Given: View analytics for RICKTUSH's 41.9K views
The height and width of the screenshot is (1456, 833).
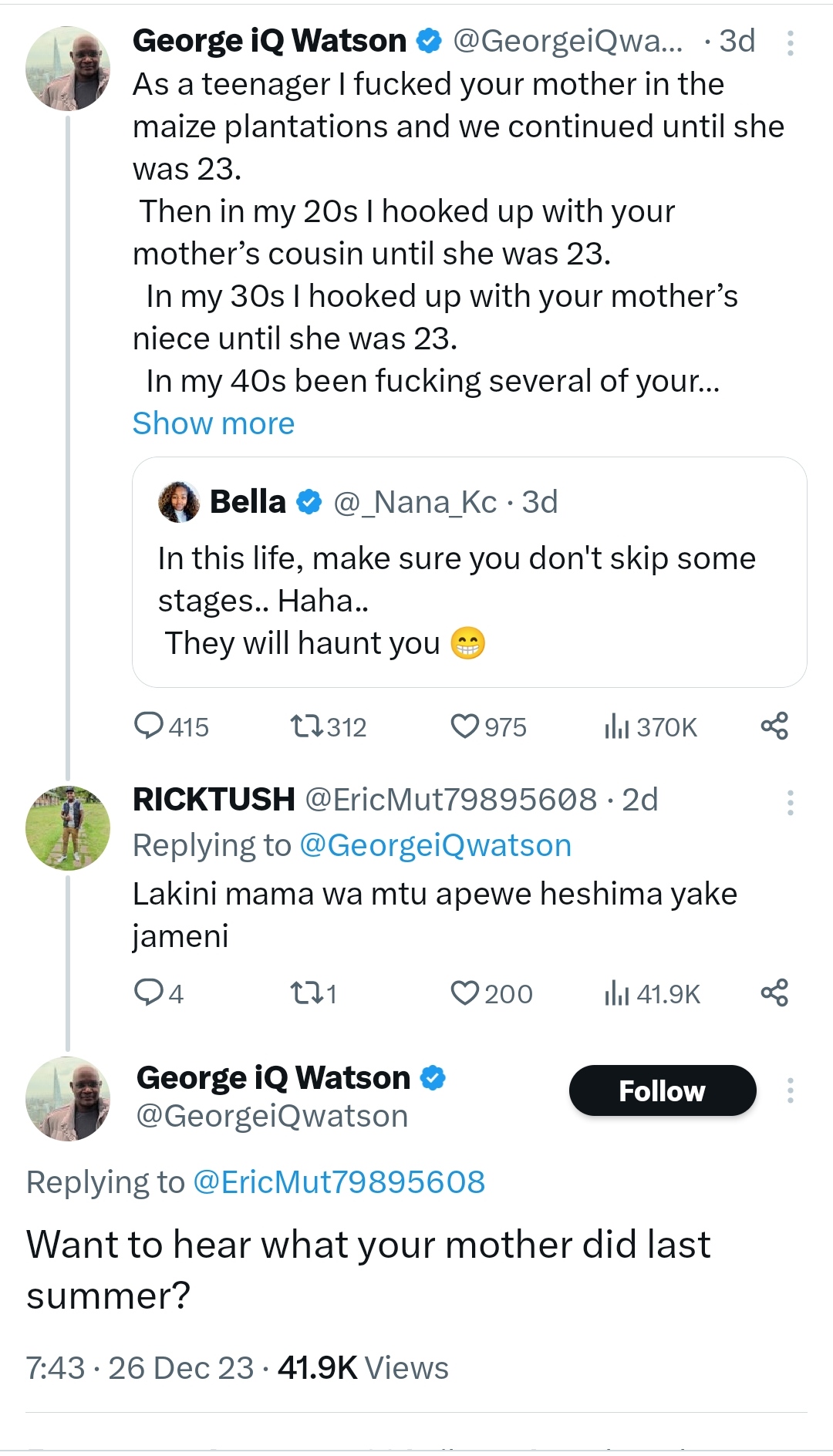Looking at the screenshot, I should tap(616, 993).
